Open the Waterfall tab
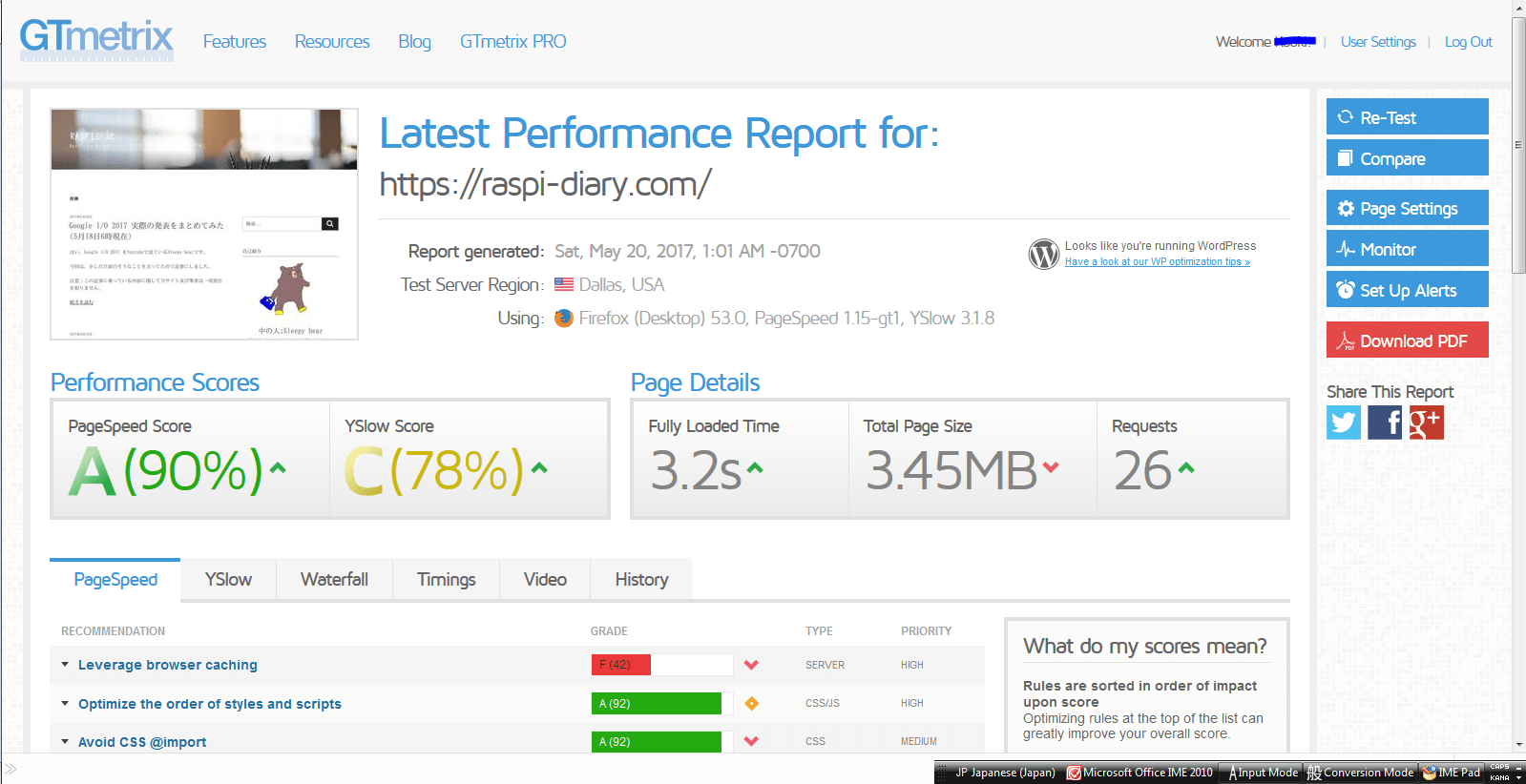The width and height of the screenshot is (1526, 784). coord(335,580)
